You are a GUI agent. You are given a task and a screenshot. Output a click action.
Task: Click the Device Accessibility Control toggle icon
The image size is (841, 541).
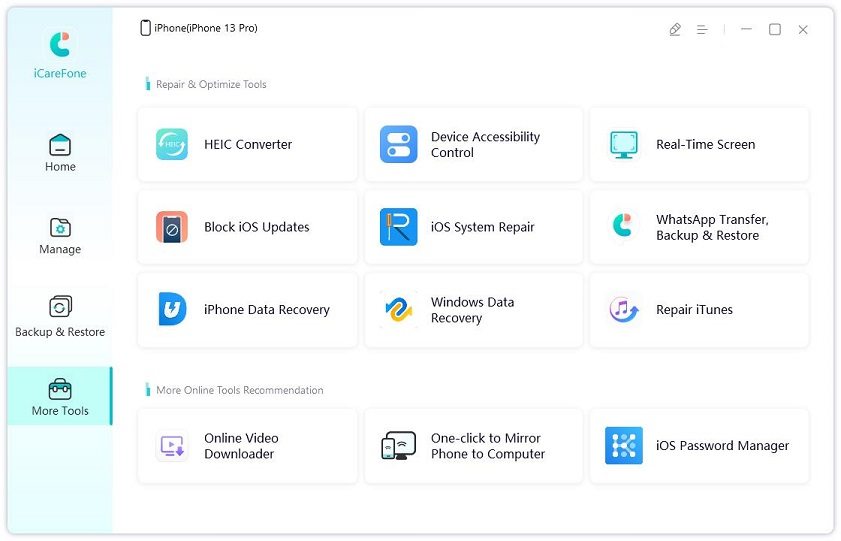click(399, 144)
